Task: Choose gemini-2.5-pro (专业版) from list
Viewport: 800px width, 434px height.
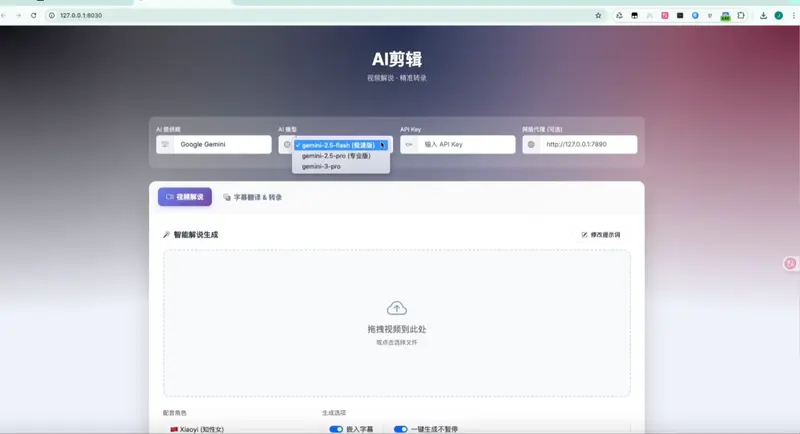Action: 336,156
